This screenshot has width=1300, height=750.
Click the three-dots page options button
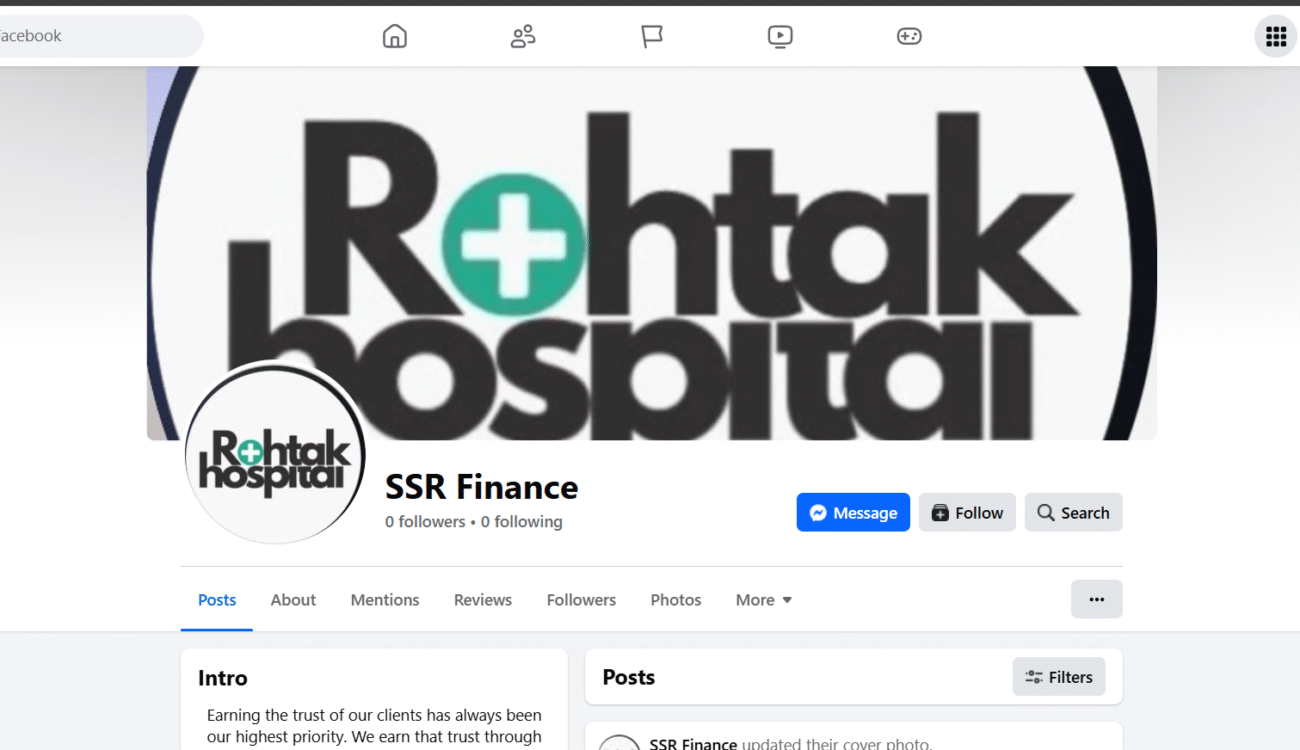(x=1097, y=599)
